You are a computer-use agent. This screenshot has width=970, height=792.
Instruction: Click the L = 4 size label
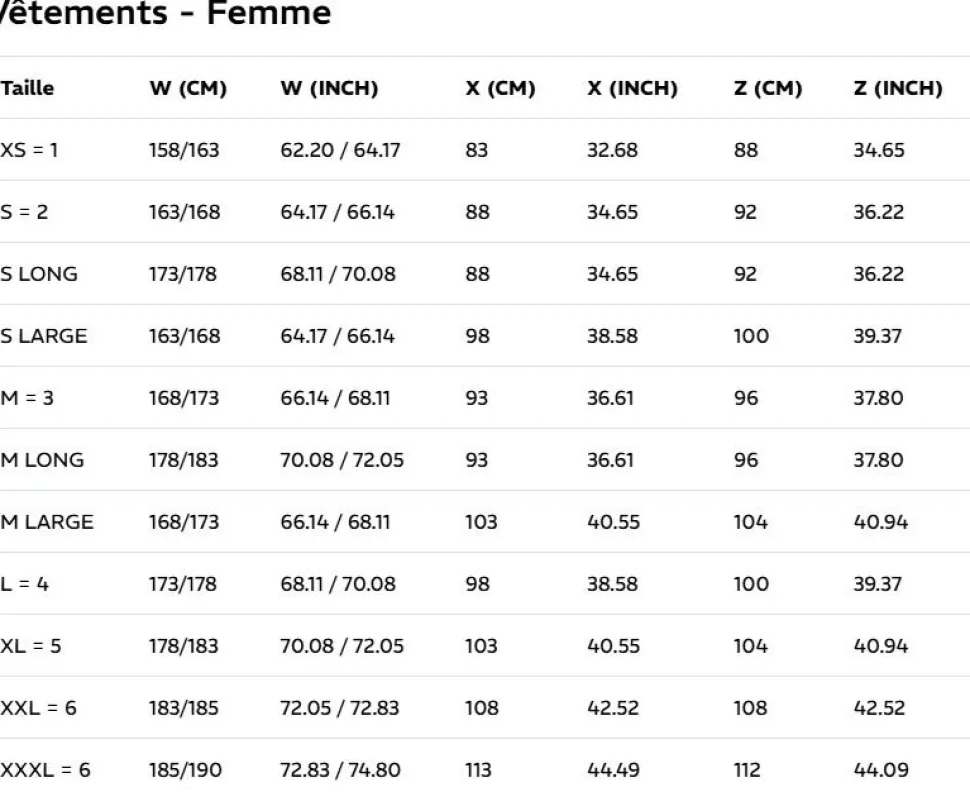(25, 583)
